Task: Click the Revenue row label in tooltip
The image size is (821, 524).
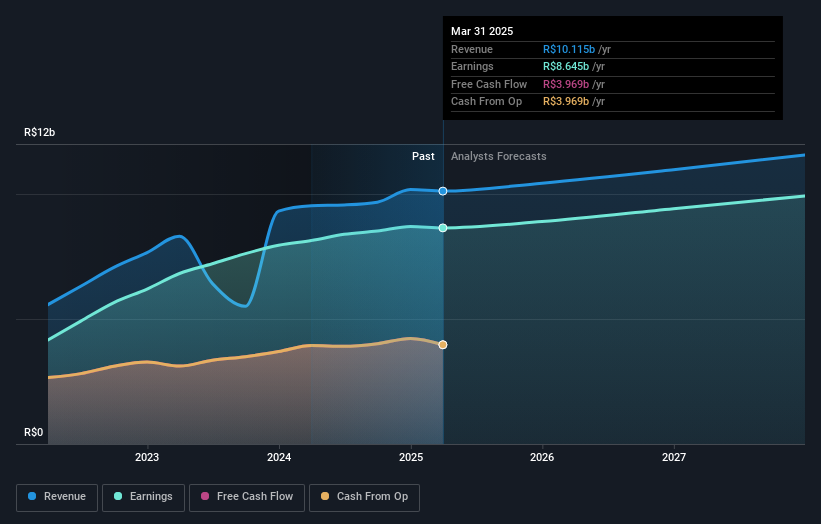Action: [x=472, y=49]
